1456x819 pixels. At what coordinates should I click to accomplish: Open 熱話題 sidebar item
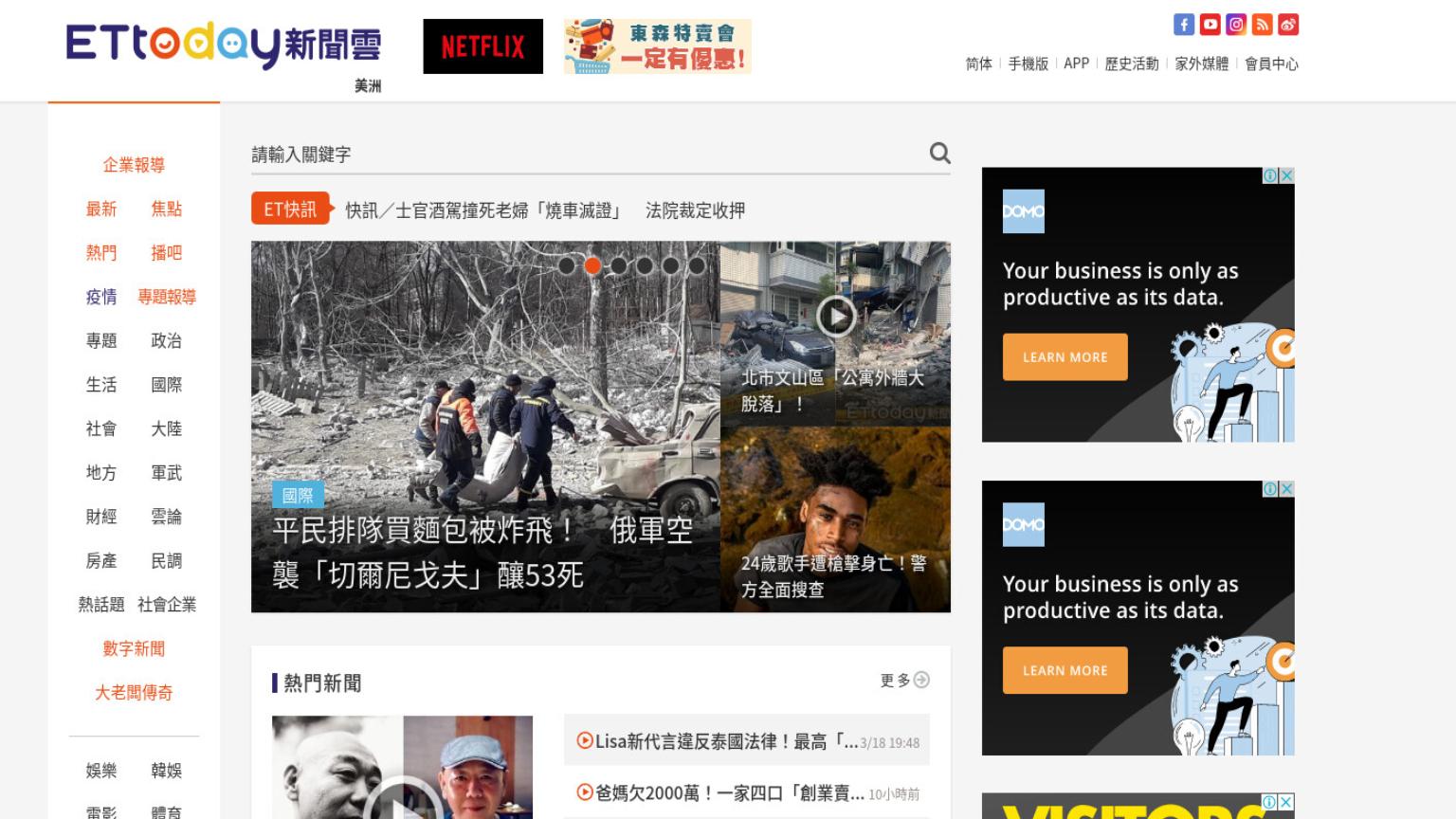(x=101, y=605)
